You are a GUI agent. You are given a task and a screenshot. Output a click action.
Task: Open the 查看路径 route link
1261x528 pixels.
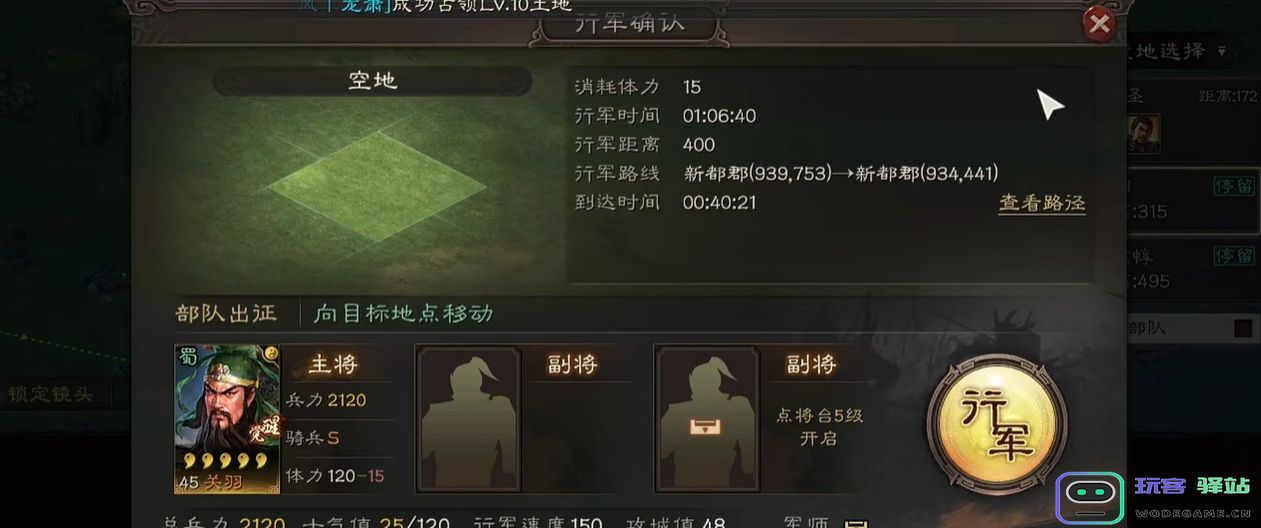coord(1042,202)
